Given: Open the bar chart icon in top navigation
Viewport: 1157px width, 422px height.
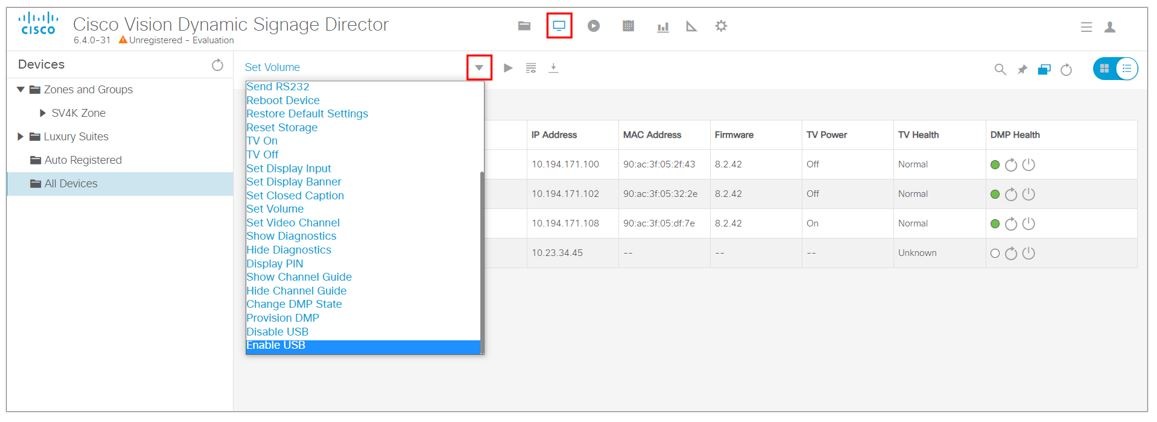Looking at the screenshot, I should coord(663,27).
